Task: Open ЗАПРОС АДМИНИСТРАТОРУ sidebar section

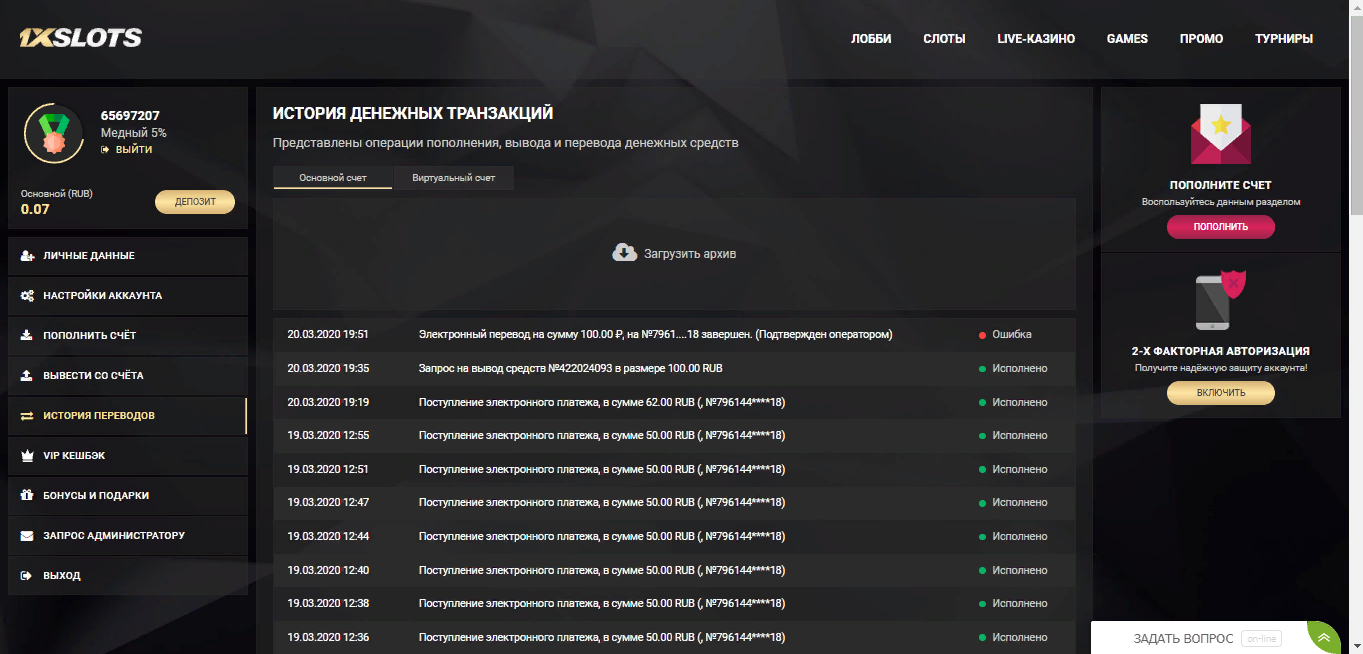Action: click(127, 536)
